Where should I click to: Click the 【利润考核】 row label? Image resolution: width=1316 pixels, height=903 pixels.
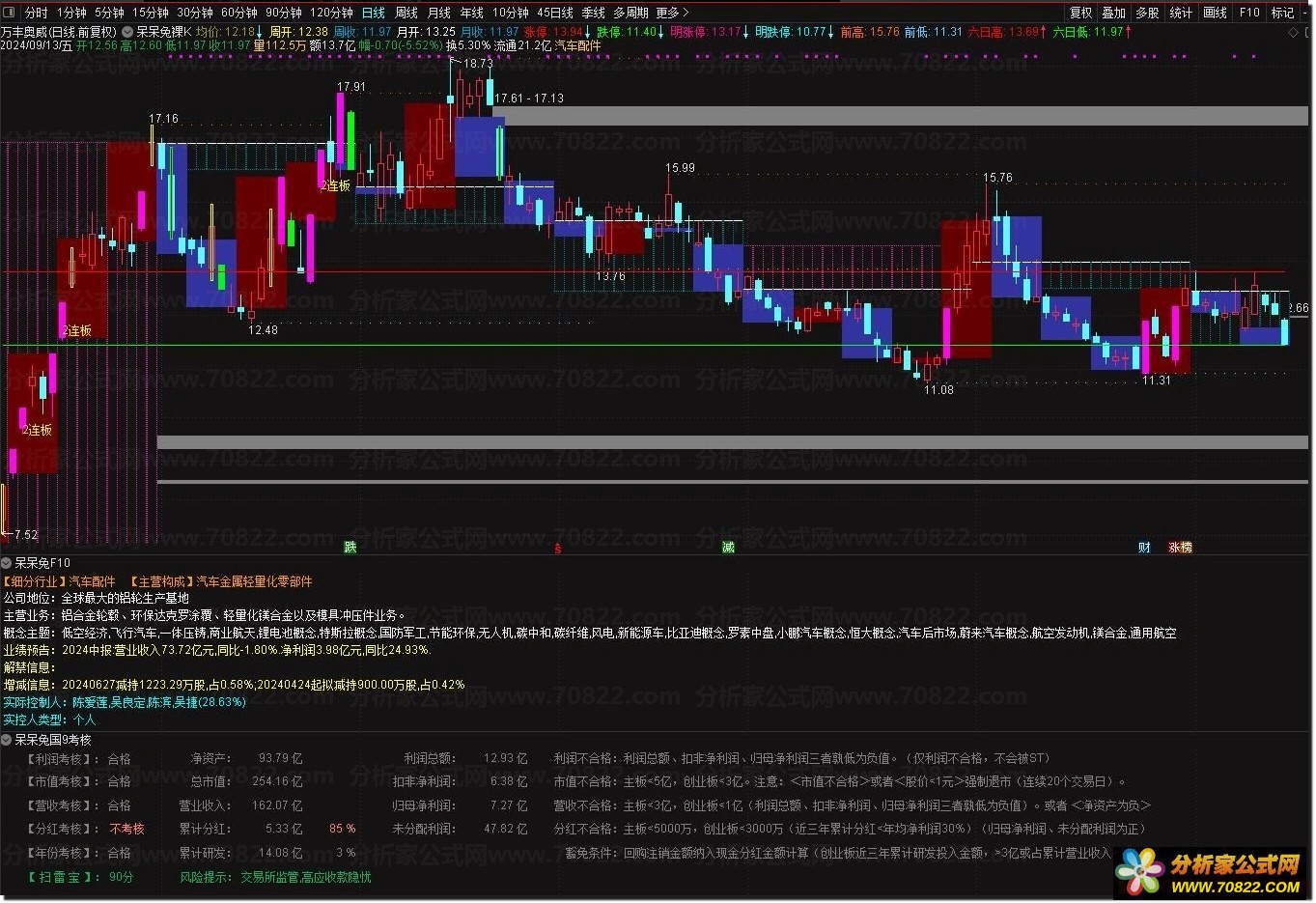pos(62,759)
